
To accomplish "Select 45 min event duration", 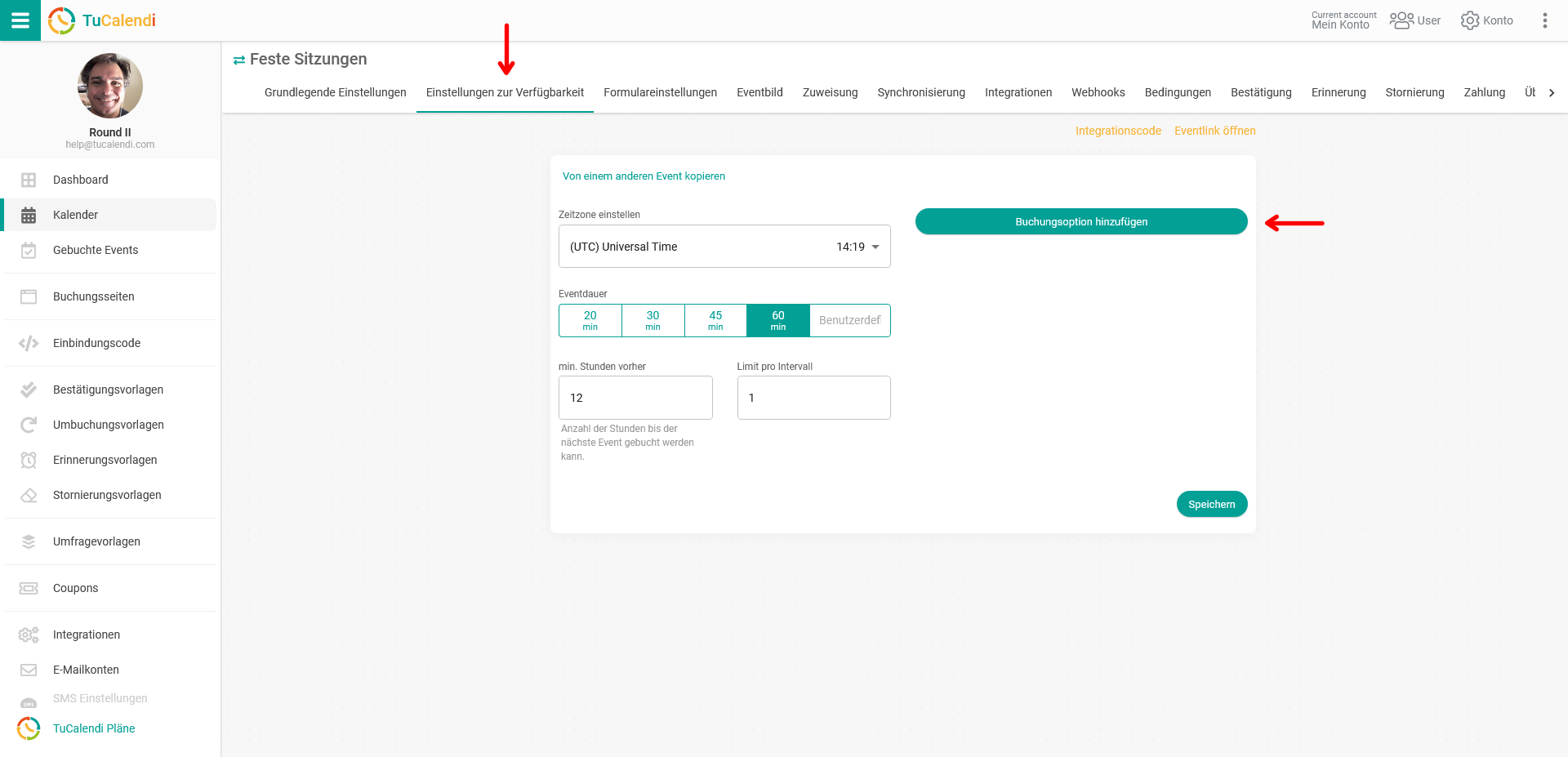I will tap(715, 320).
